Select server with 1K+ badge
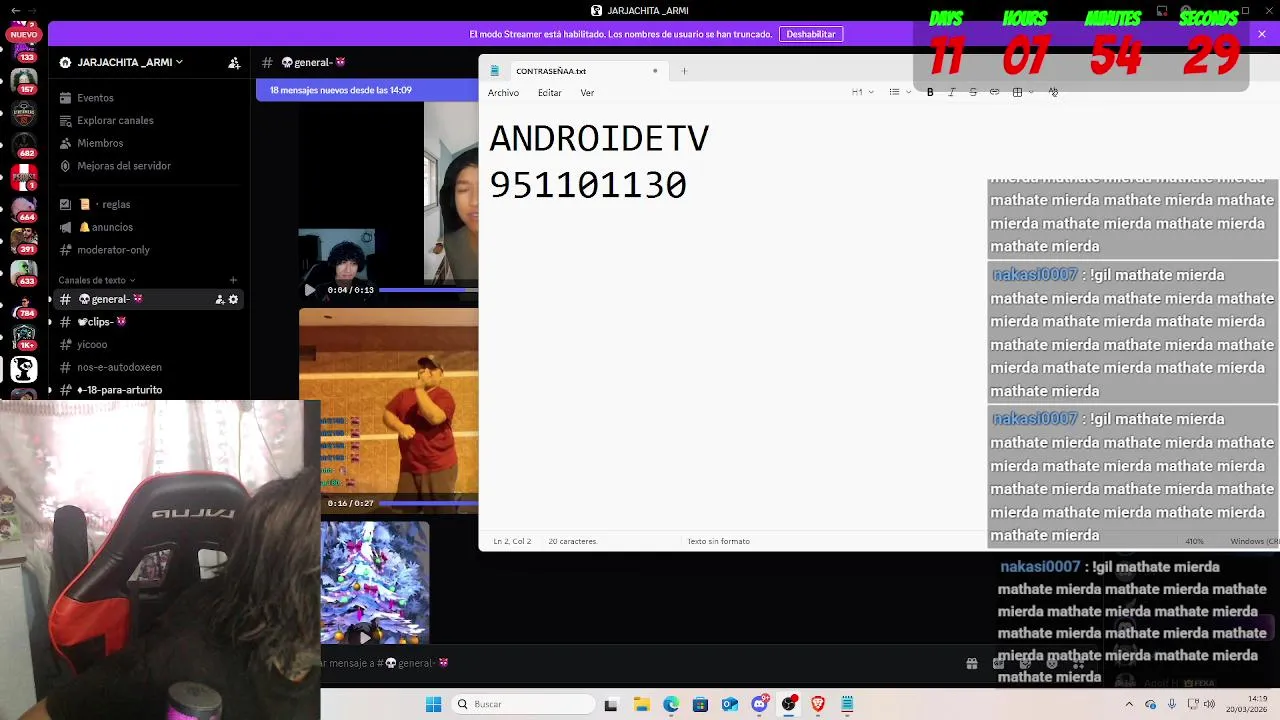 [24, 336]
